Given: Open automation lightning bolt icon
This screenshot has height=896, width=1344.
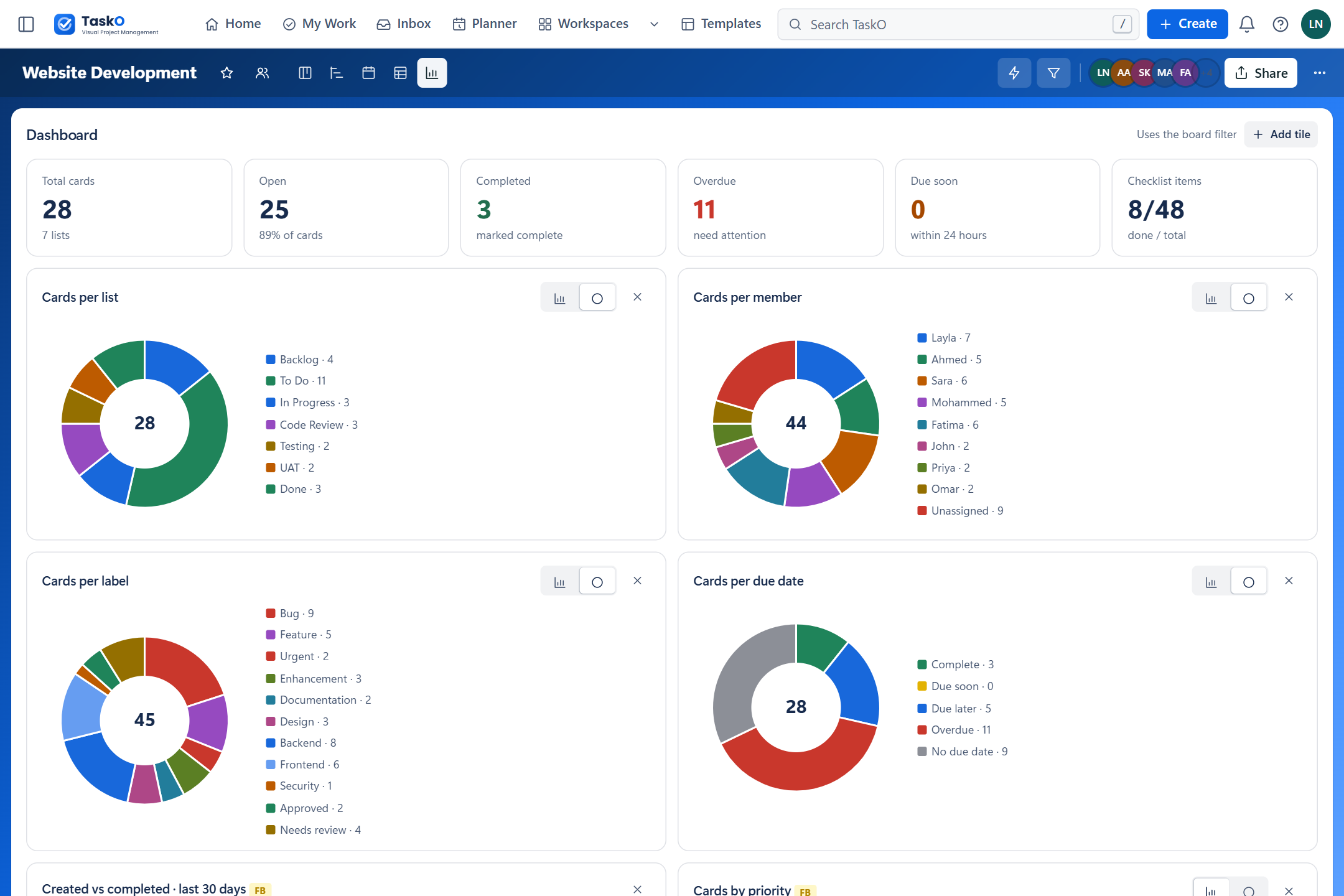Looking at the screenshot, I should [x=1014, y=73].
